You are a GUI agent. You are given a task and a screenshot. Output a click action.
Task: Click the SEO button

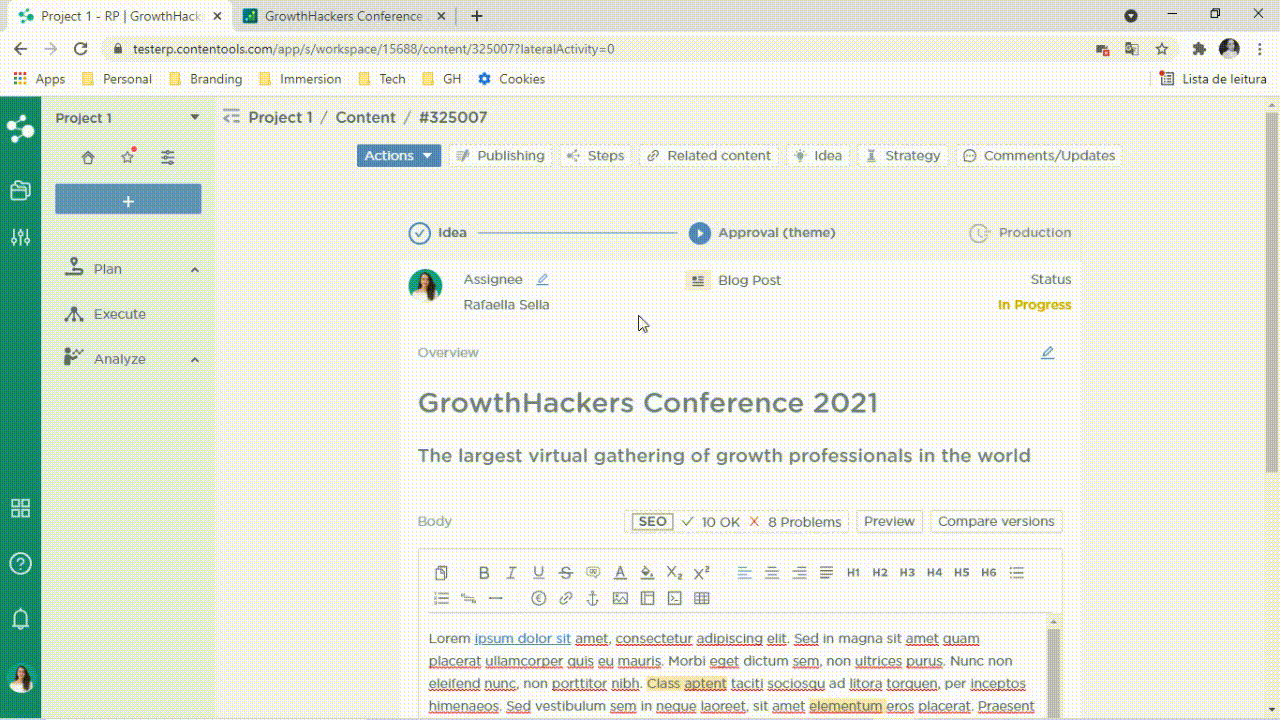(x=652, y=521)
